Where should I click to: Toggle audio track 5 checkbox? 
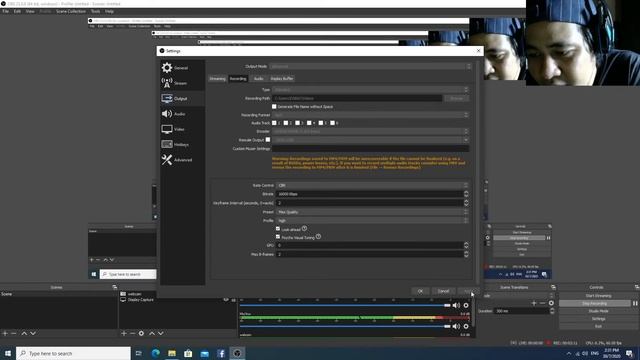pos(321,123)
